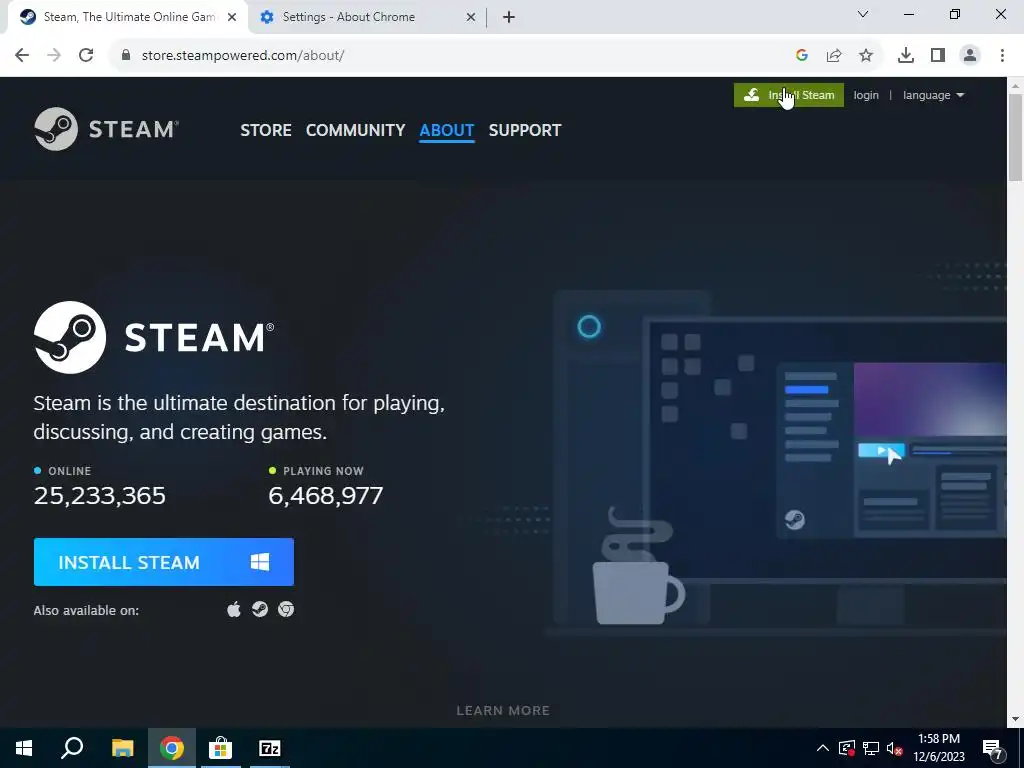Close the Settings - About Chrome tab

471,17
